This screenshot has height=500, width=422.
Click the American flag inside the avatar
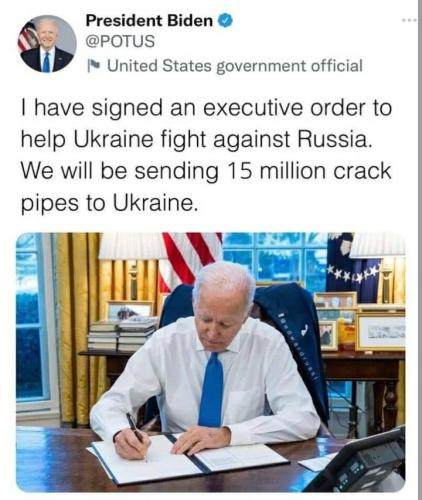tap(28, 38)
